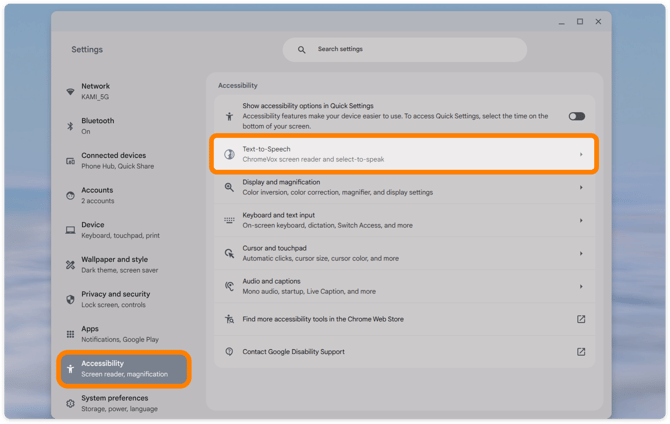670x424 pixels.
Task: Click the Wallpaper and style brush icon
Action: pos(71,265)
